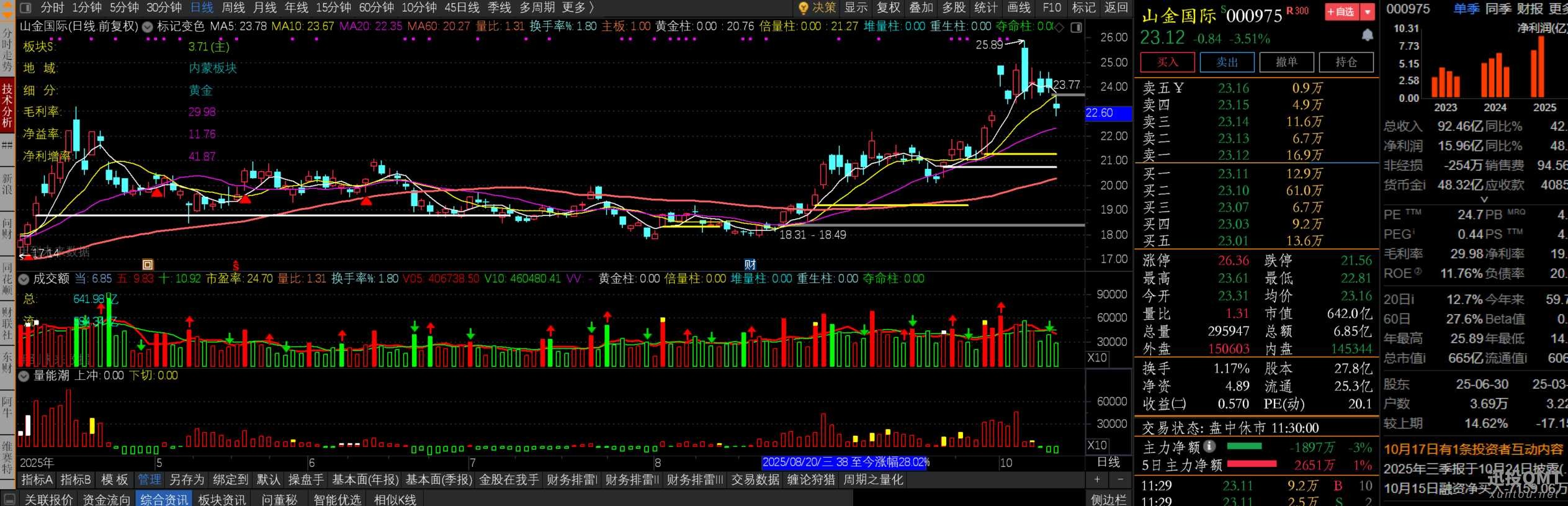Screen dimensions: 1568x506
Task: Toggle the 侧边栏 sidebar button
Action: pyautogui.click(x=1108, y=499)
